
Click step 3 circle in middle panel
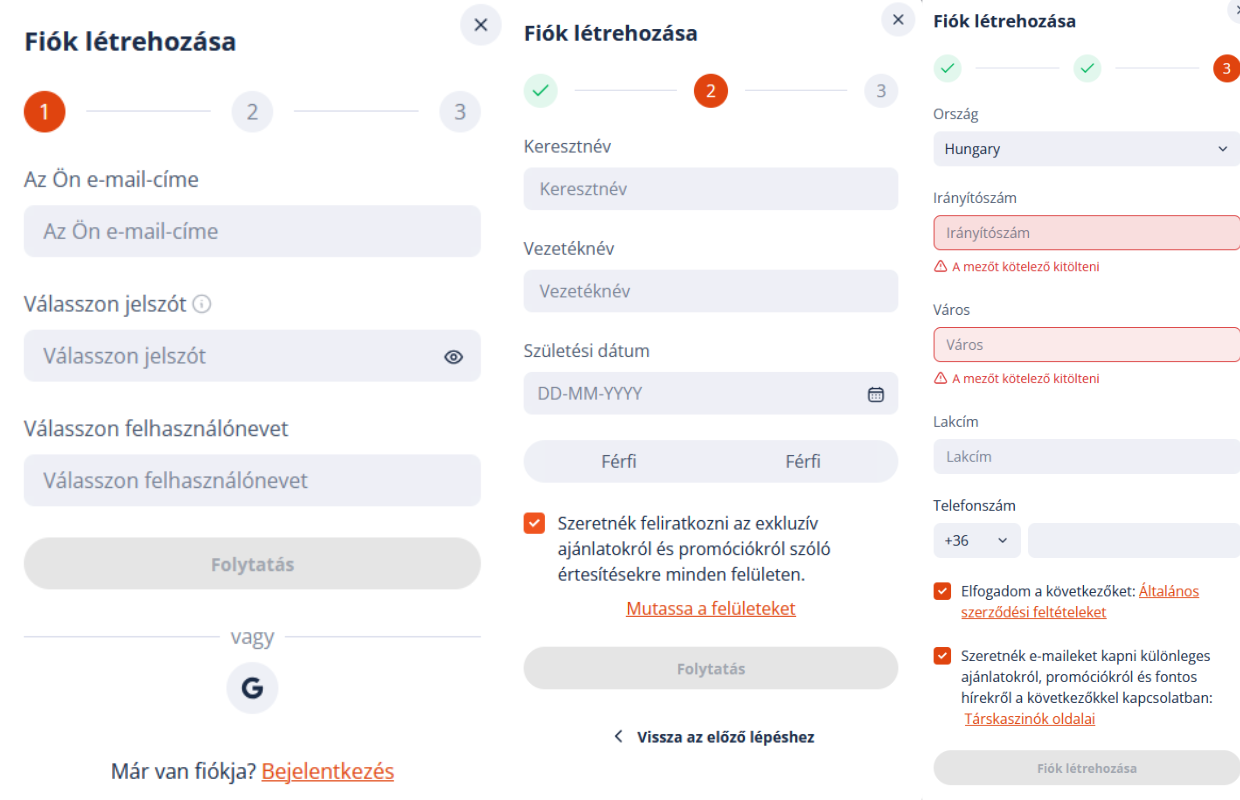coord(881,91)
